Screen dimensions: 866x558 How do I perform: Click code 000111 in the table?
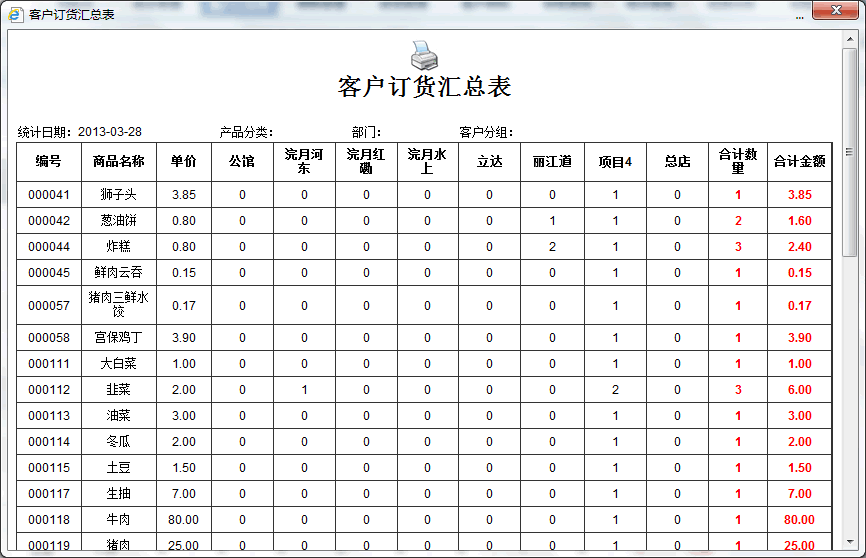pos(49,364)
